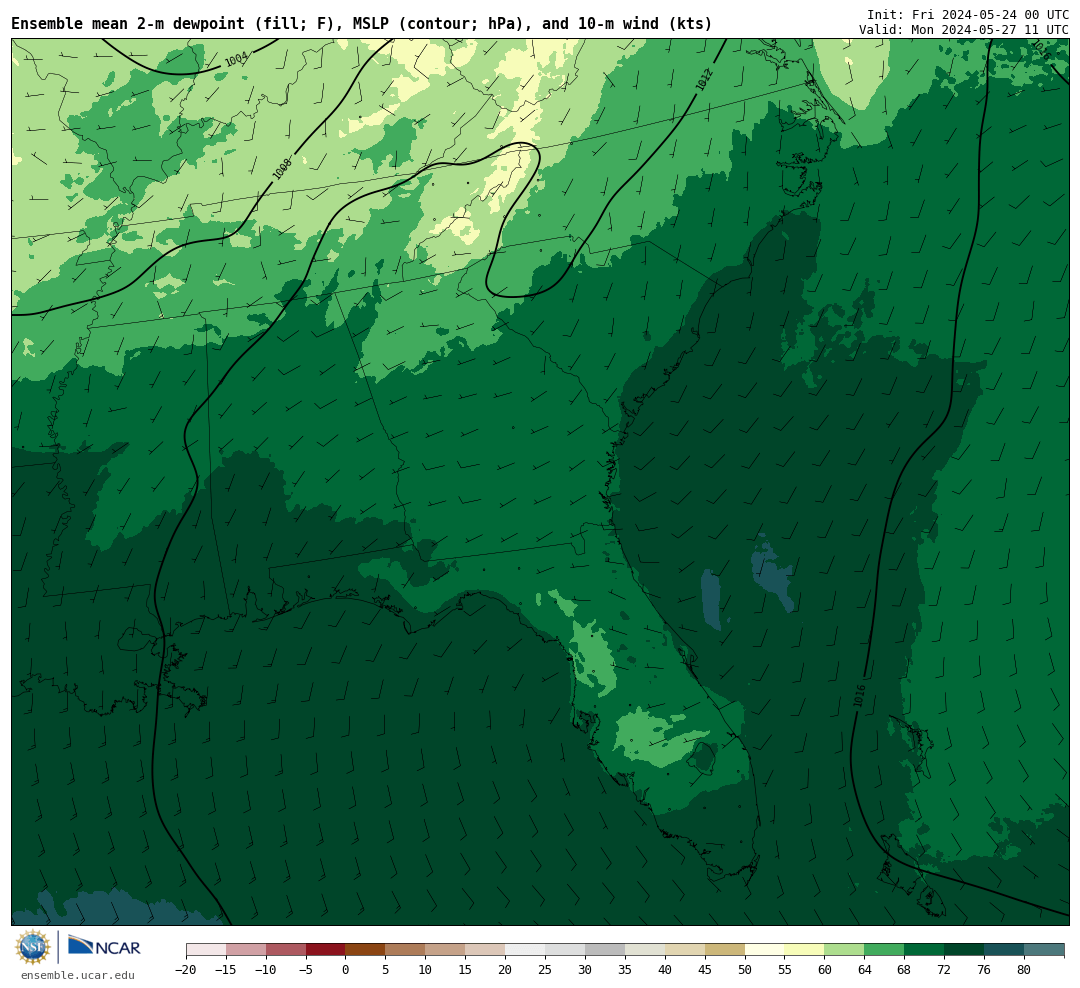The height and width of the screenshot is (988, 1080).
Task: Pick the 76 to 80 dark teal swatch
Action: (1004, 950)
